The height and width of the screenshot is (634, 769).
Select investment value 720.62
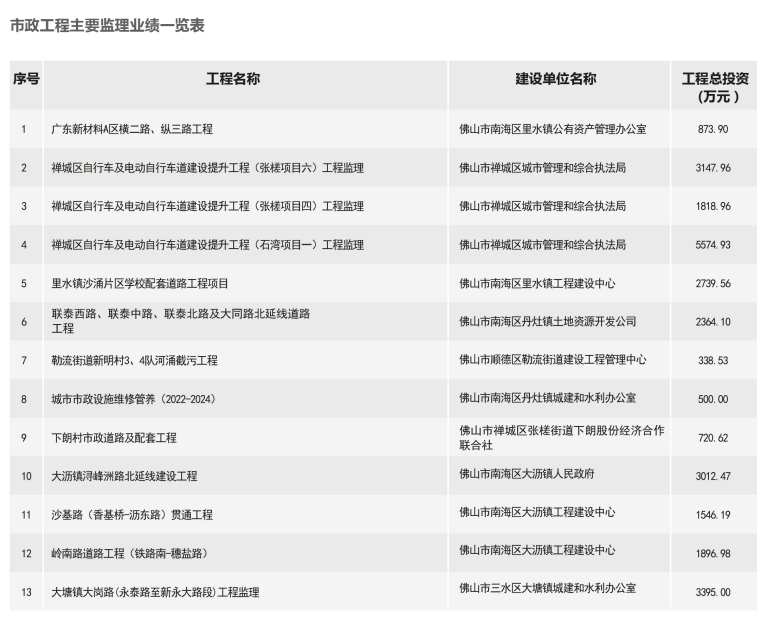(713, 438)
